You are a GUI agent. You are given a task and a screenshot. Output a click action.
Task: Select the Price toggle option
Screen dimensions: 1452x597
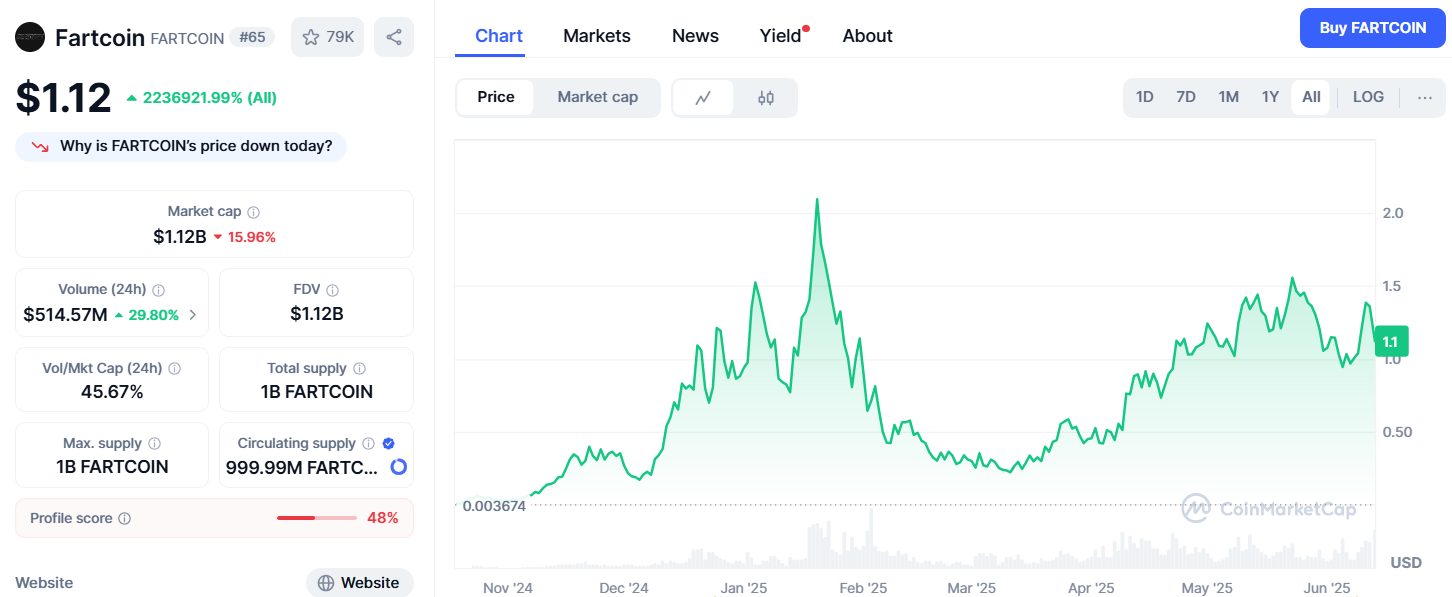pyautogui.click(x=496, y=97)
